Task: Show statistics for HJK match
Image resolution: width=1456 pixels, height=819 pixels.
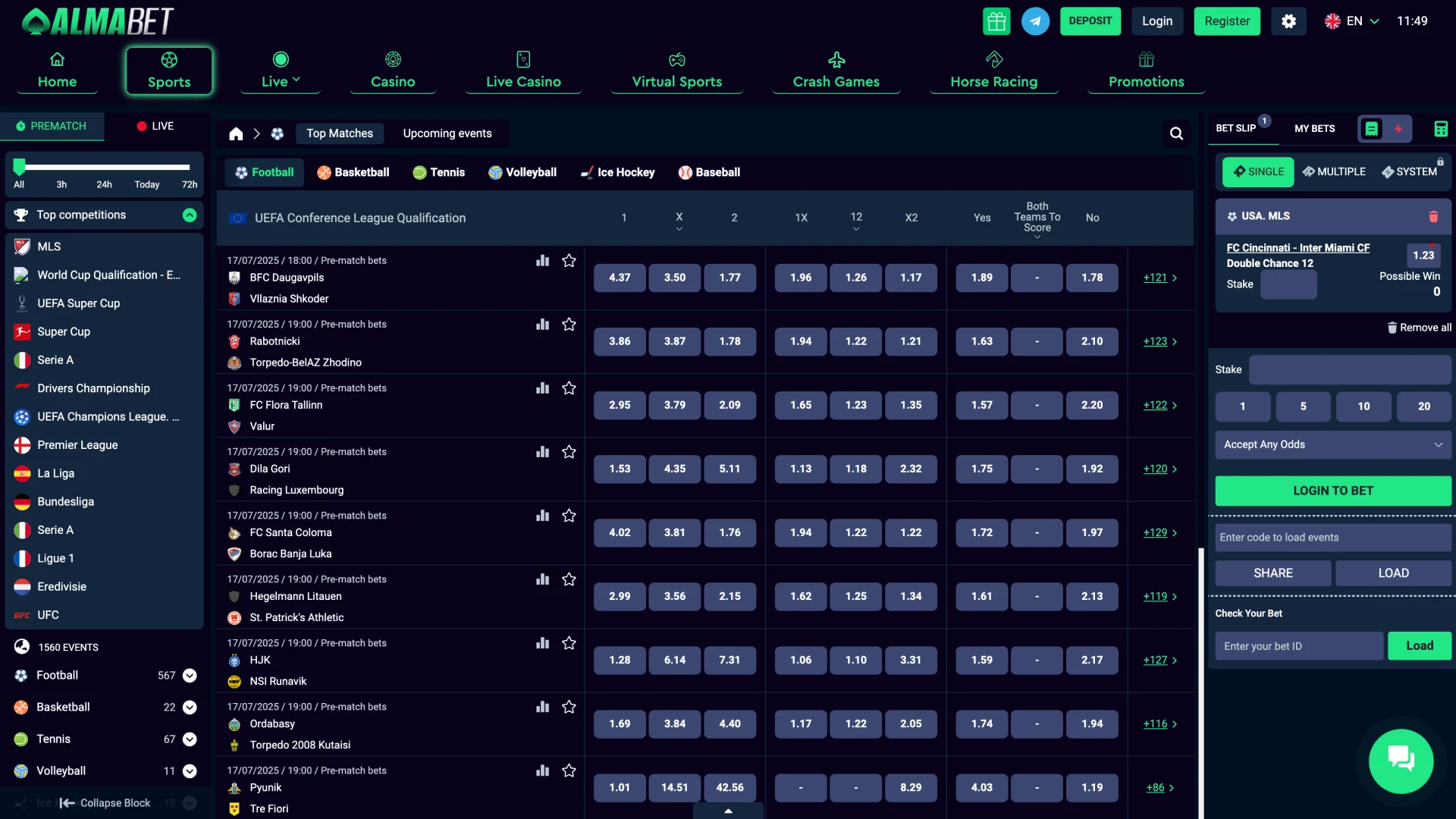Action: 542,643
